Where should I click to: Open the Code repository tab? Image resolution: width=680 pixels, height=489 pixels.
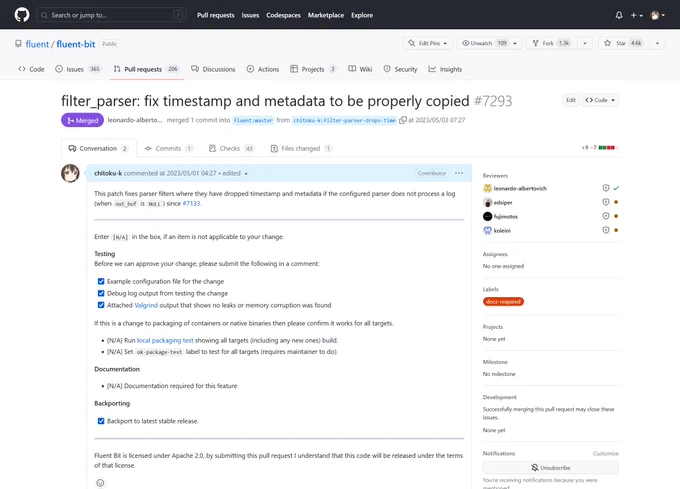(x=31, y=69)
